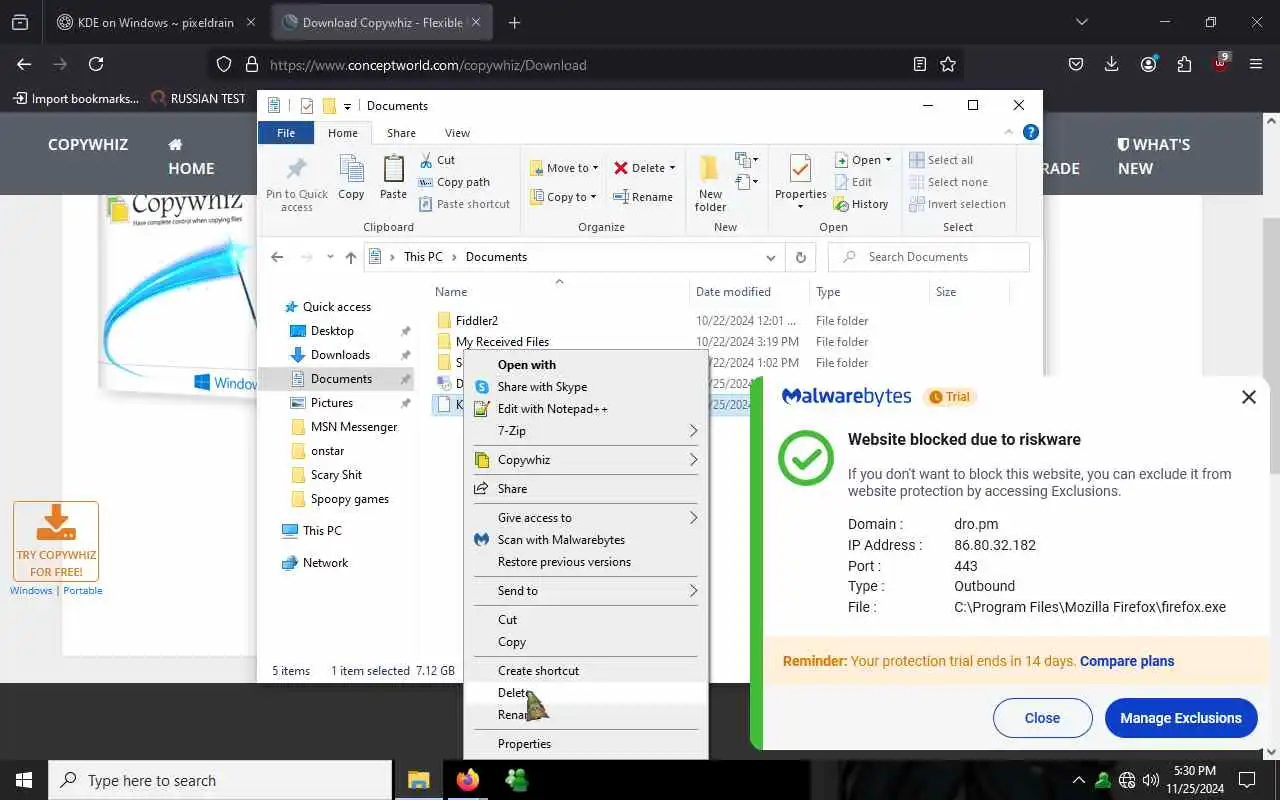Click the Manage Exclusions button
This screenshot has height=800, width=1280.
tap(1181, 718)
